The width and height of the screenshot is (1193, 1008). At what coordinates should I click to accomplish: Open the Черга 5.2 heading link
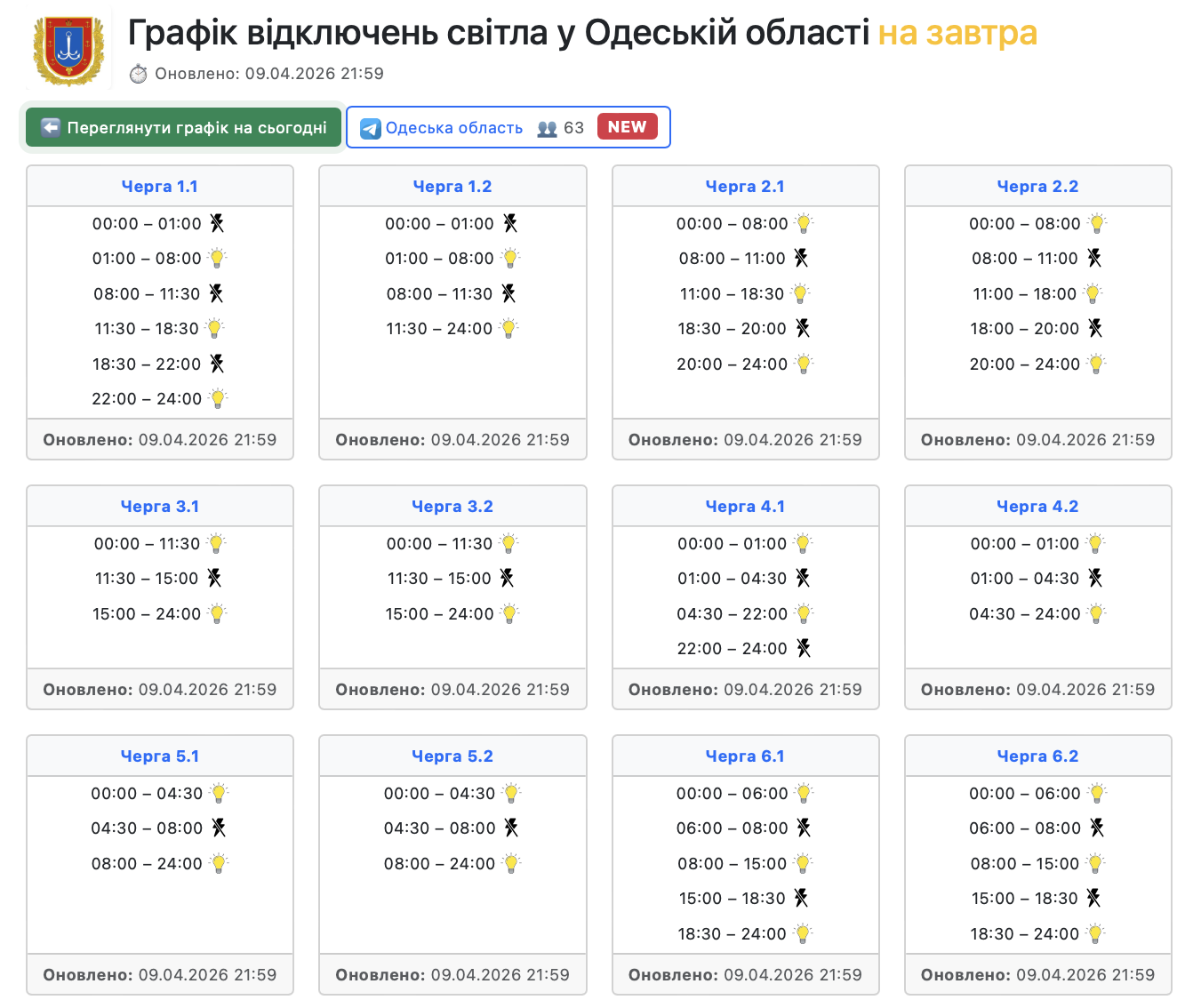pos(452,756)
